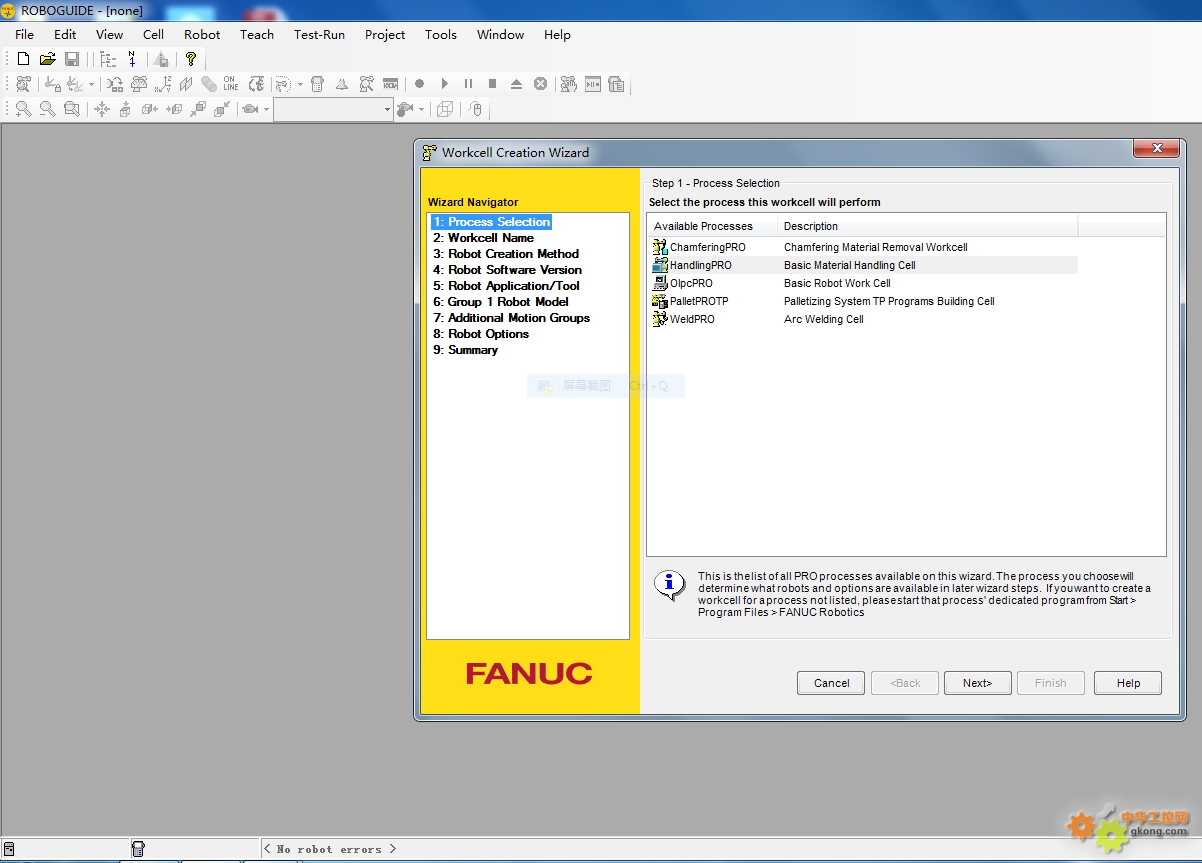Viewport: 1202px width, 863px height.
Task: Open the Test-Run menu
Action: (319, 34)
